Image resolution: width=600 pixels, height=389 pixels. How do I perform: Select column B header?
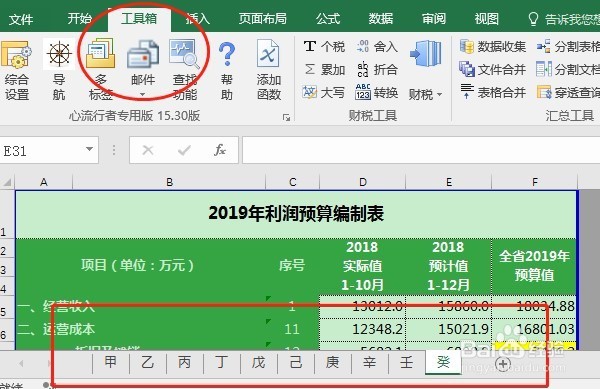click(x=169, y=182)
